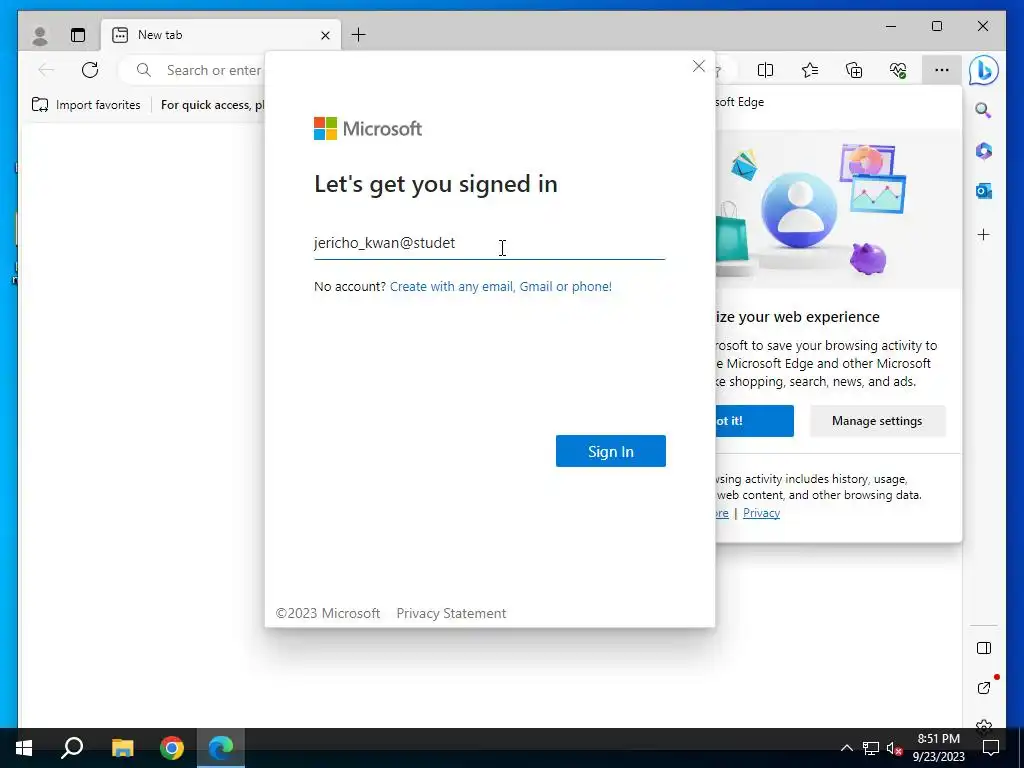This screenshot has width=1024, height=768.
Task: Open the Bing Chat sidebar icon
Action: pyautogui.click(x=984, y=70)
